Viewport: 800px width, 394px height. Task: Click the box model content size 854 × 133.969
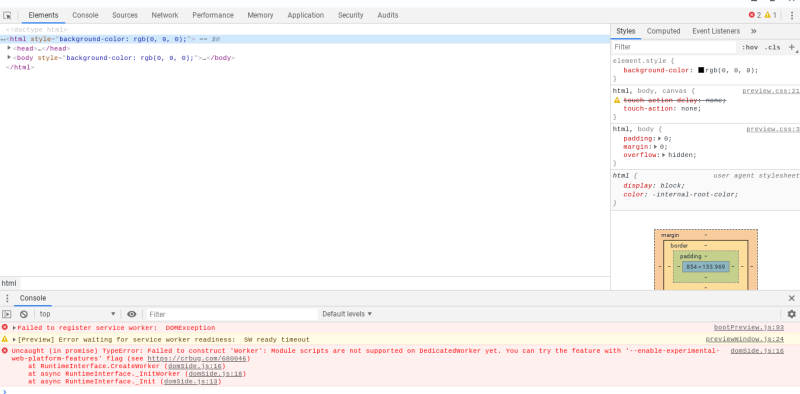coord(706,266)
